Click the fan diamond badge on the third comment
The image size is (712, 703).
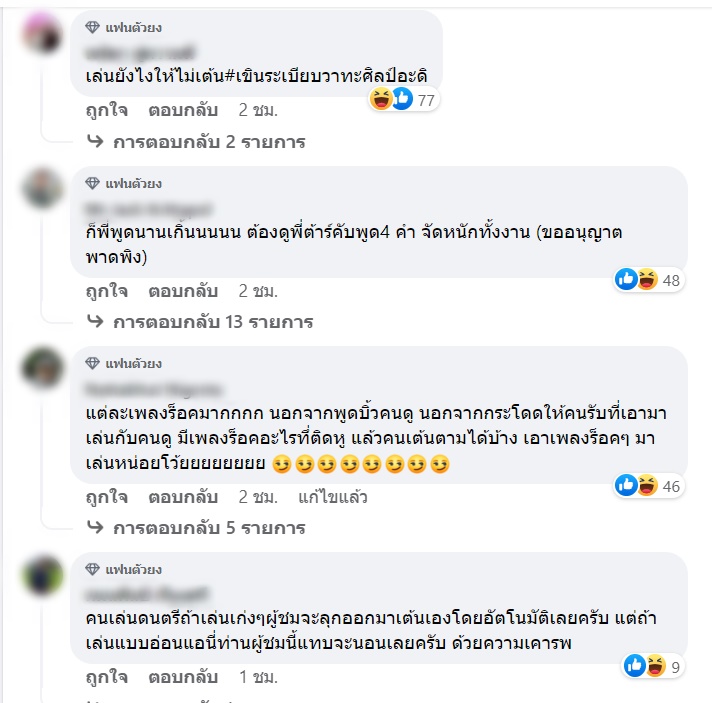coord(93,363)
